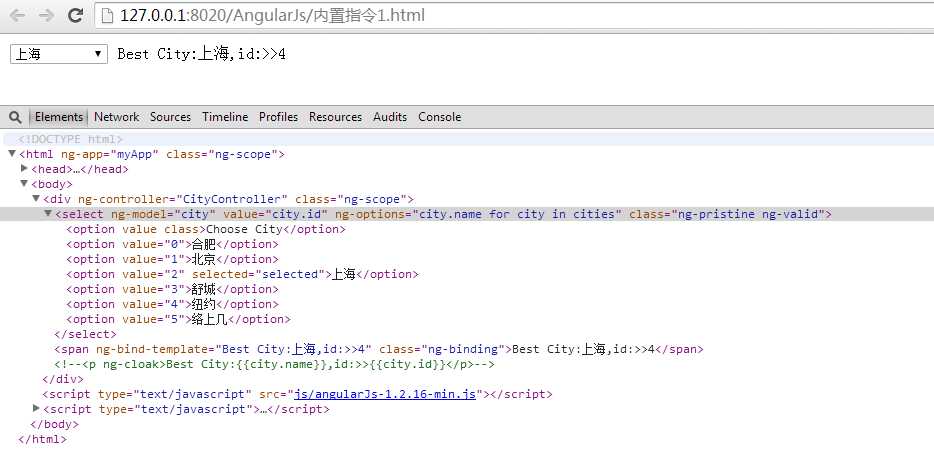Select the closing </div> tag line
The image size is (934, 458).
(x=63, y=379)
